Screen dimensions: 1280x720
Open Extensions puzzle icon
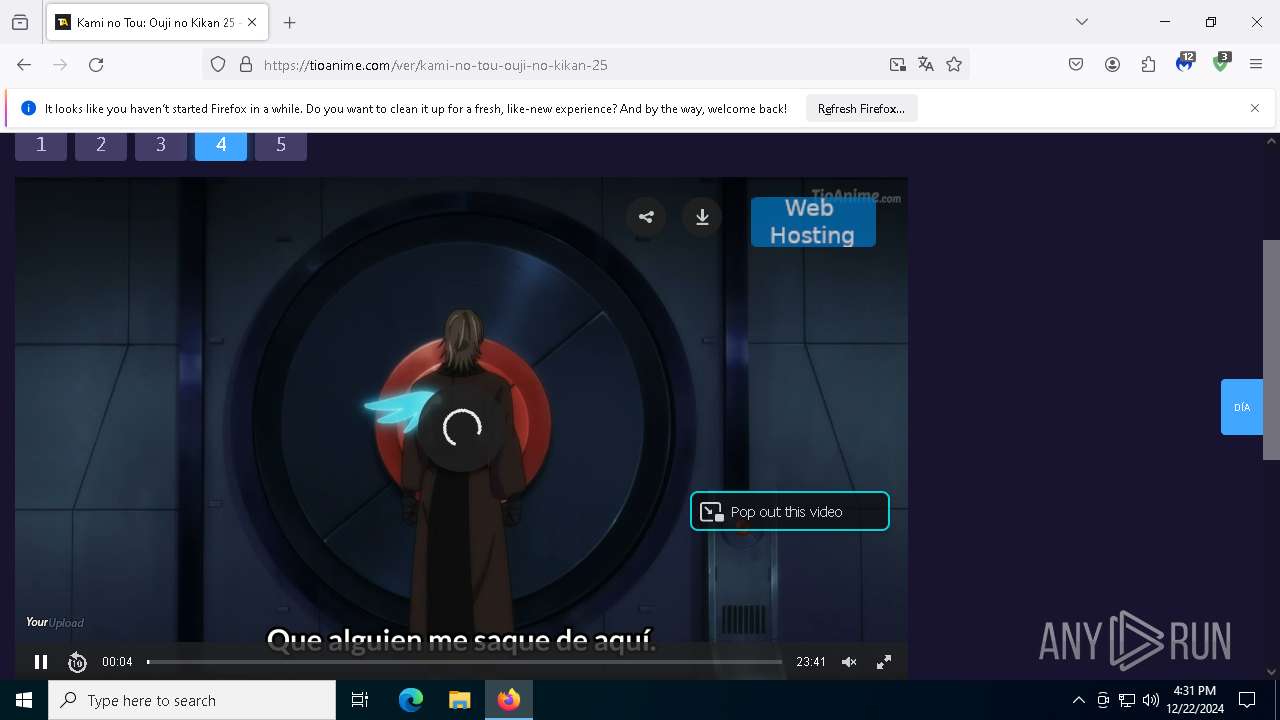click(x=1148, y=65)
